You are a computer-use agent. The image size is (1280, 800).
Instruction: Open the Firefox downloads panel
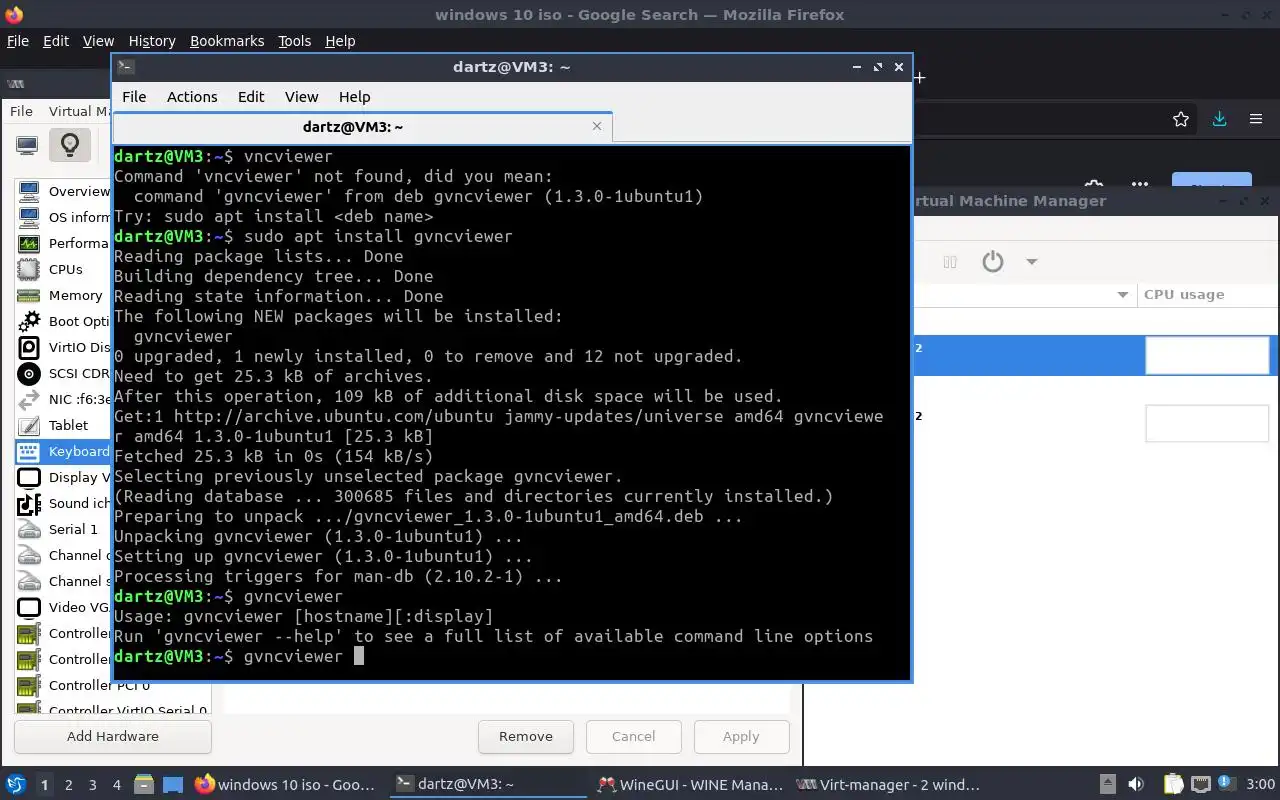(1219, 119)
